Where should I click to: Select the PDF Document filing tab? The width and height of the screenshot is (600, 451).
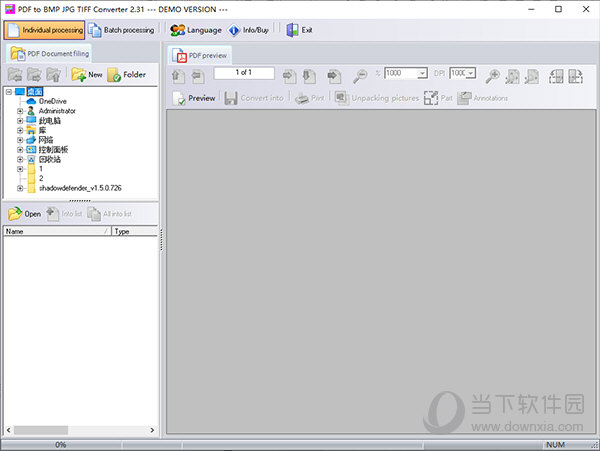[x=49, y=54]
